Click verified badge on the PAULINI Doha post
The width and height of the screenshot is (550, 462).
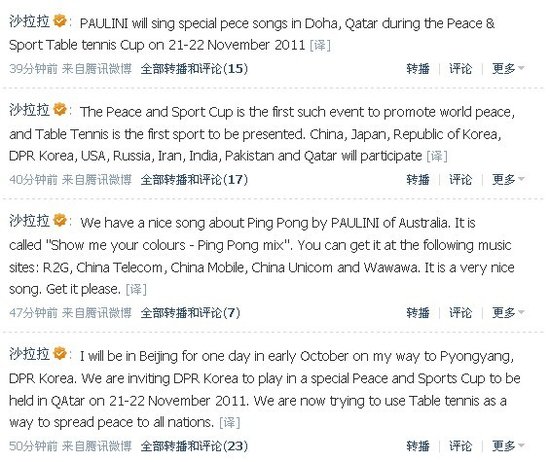60,21
